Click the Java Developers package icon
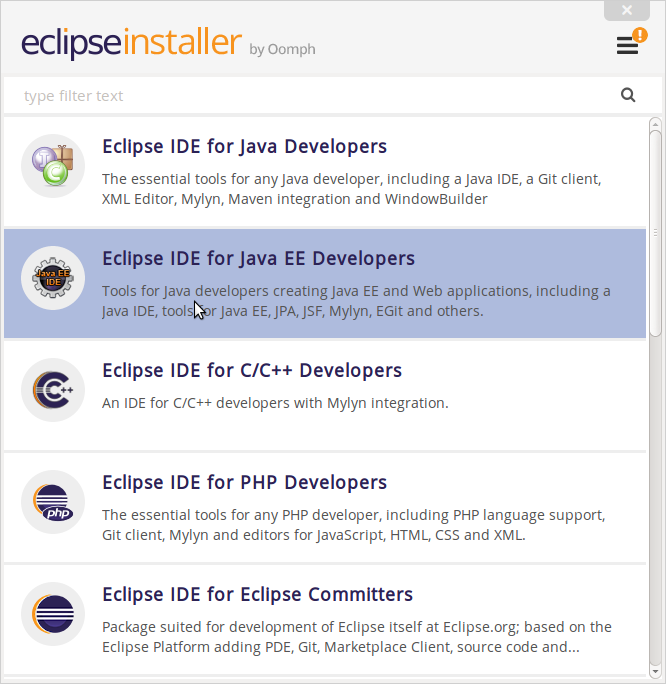This screenshot has height=684, width=666. pyautogui.click(x=53, y=166)
